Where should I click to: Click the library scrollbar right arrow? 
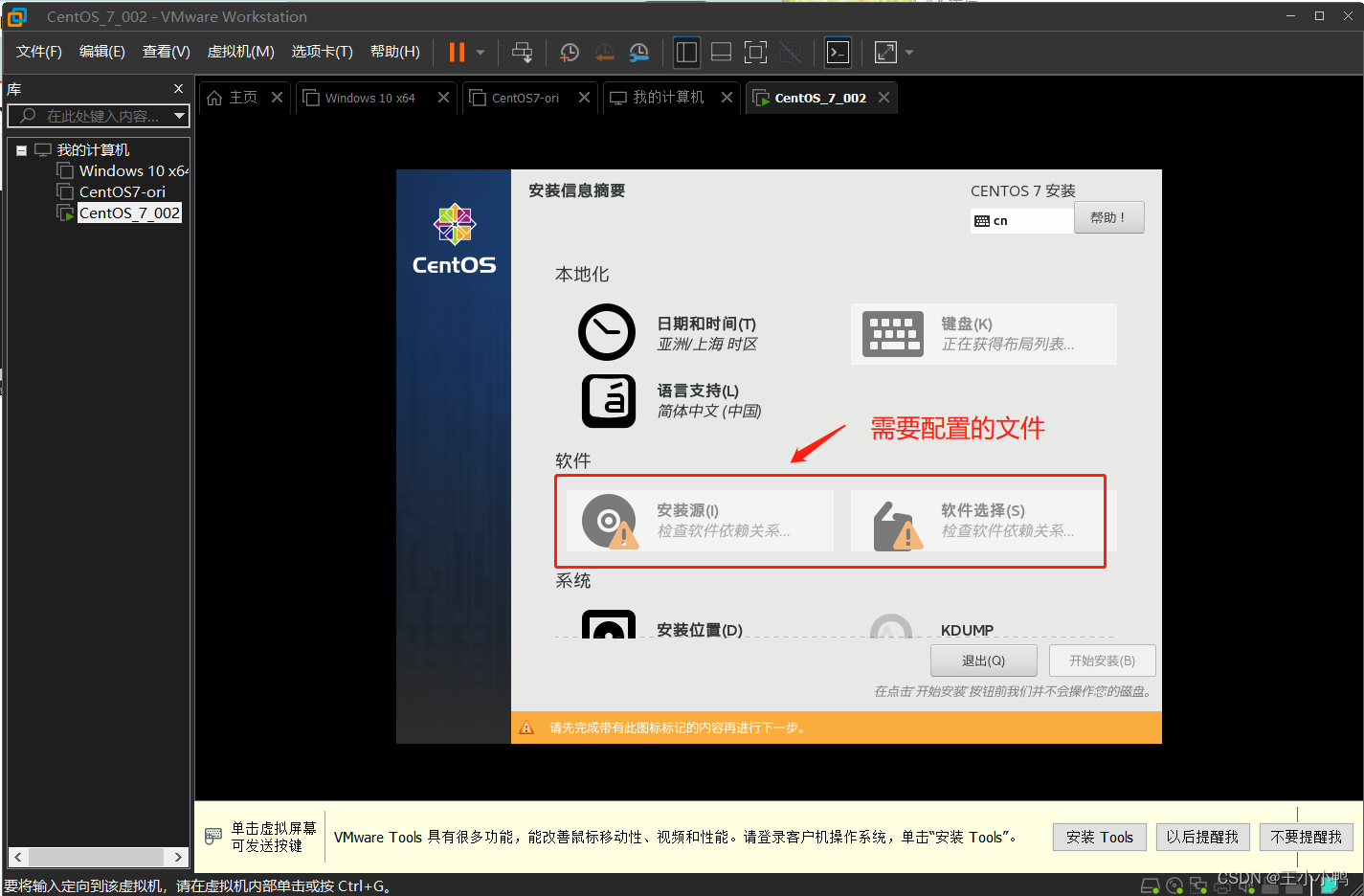coord(178,857)
